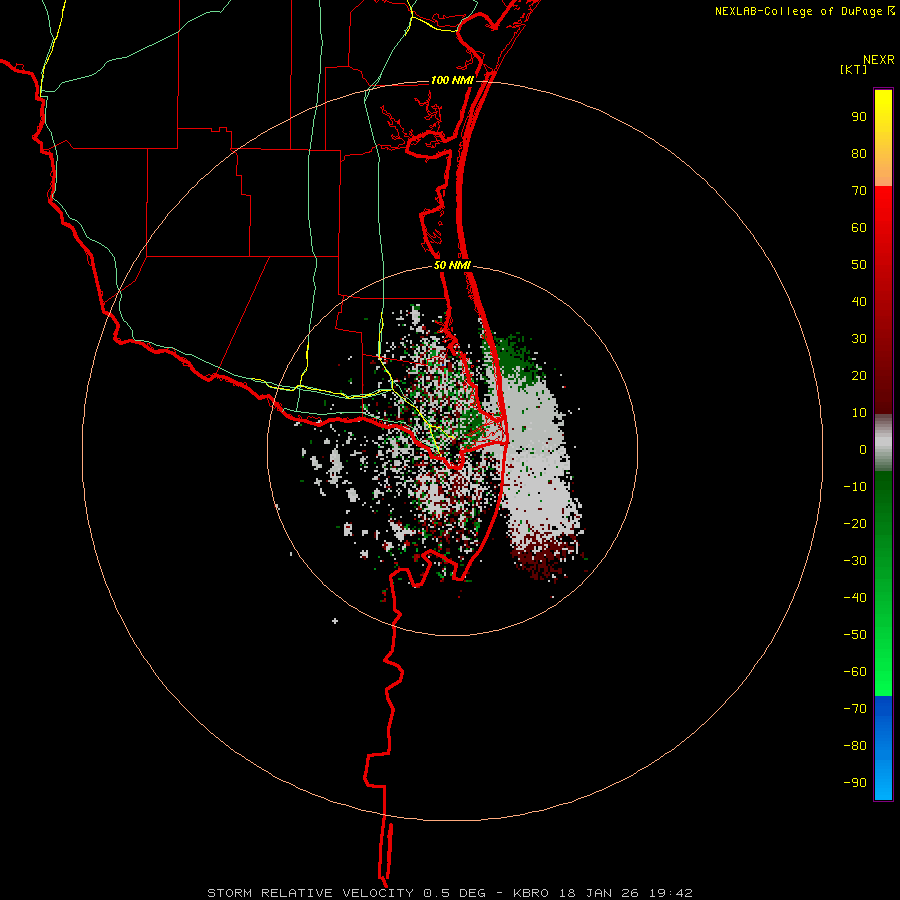The height and width of the screenshot is (900, 900).
Task: Click the KBRO radar site identifier
Action: [x=530, y=893]
